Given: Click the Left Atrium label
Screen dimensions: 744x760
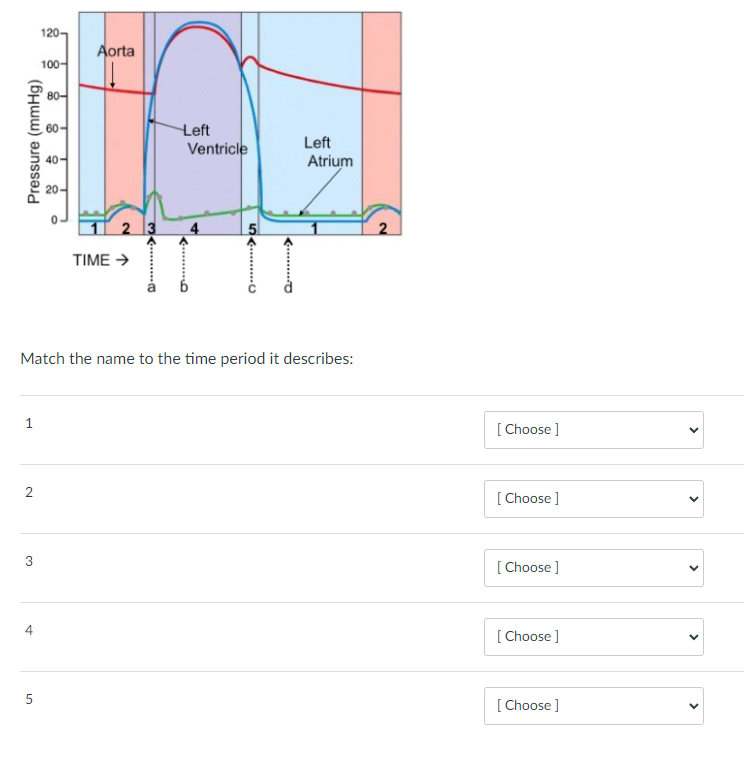Looking at the screenshot, I should 328,152.
